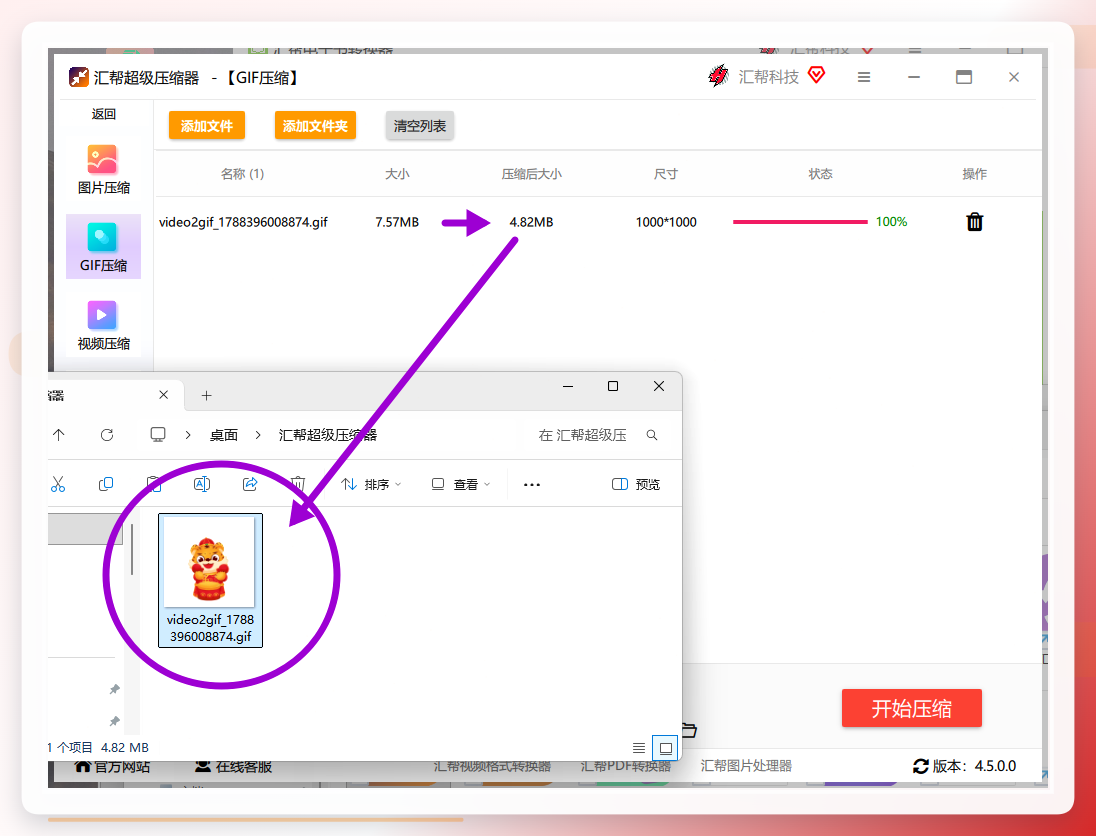Click the 汇帮超级压缩器 app icon
The image size is (1096, 836).
pyautogui.click(x=79, y=77)
